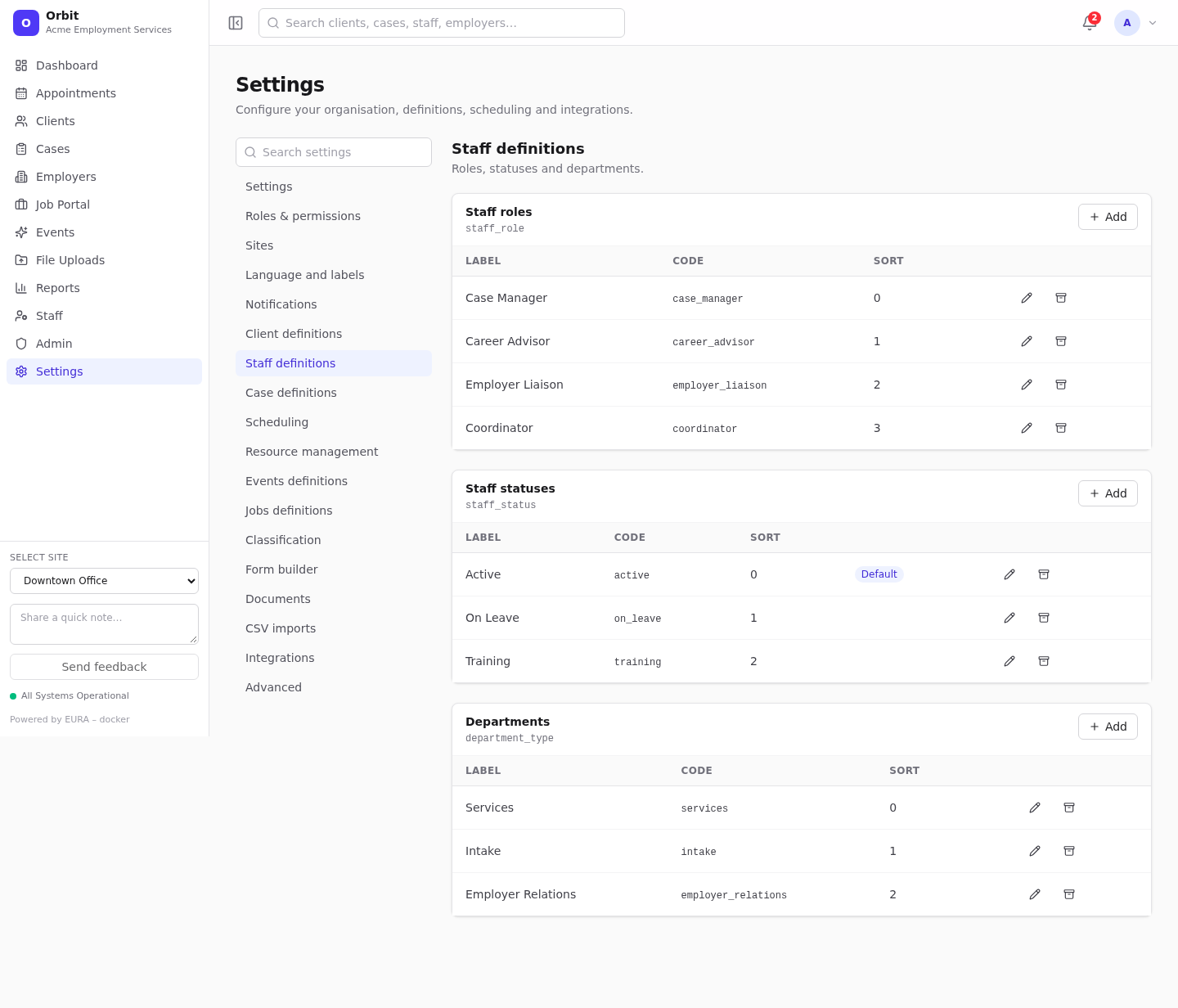This screenshot has height=1008, width=1178.
Task: Archive the Coordinator staff role
Action: [1061, 428]
